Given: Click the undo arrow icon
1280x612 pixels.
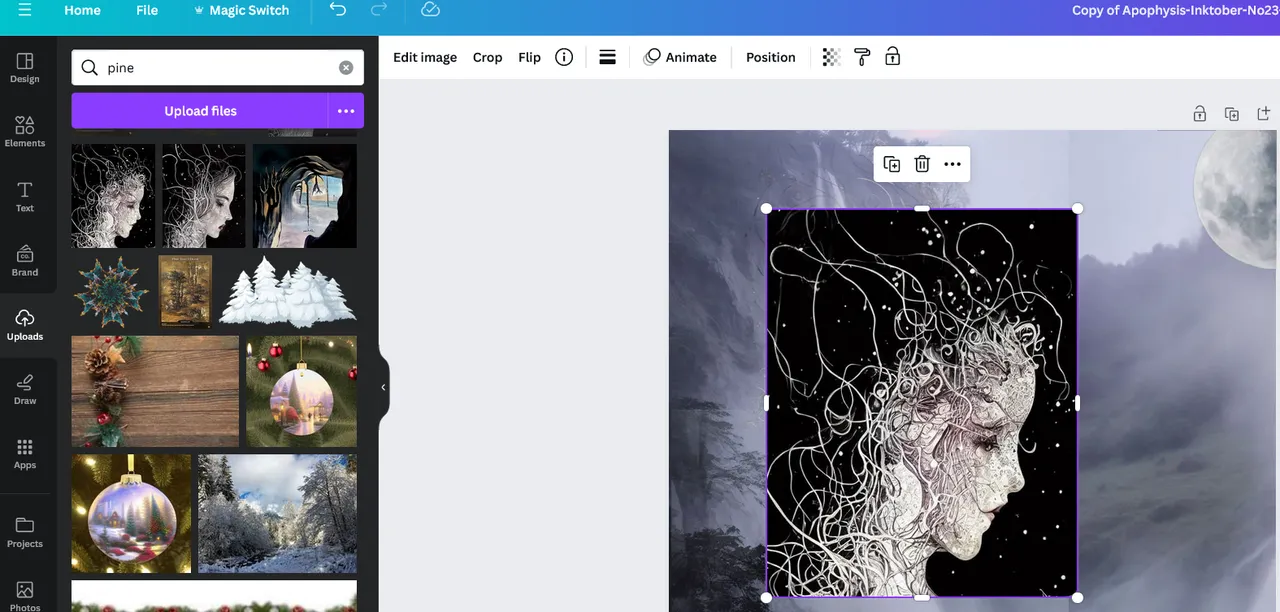Looking at the screenshot, I should point(338,10).
